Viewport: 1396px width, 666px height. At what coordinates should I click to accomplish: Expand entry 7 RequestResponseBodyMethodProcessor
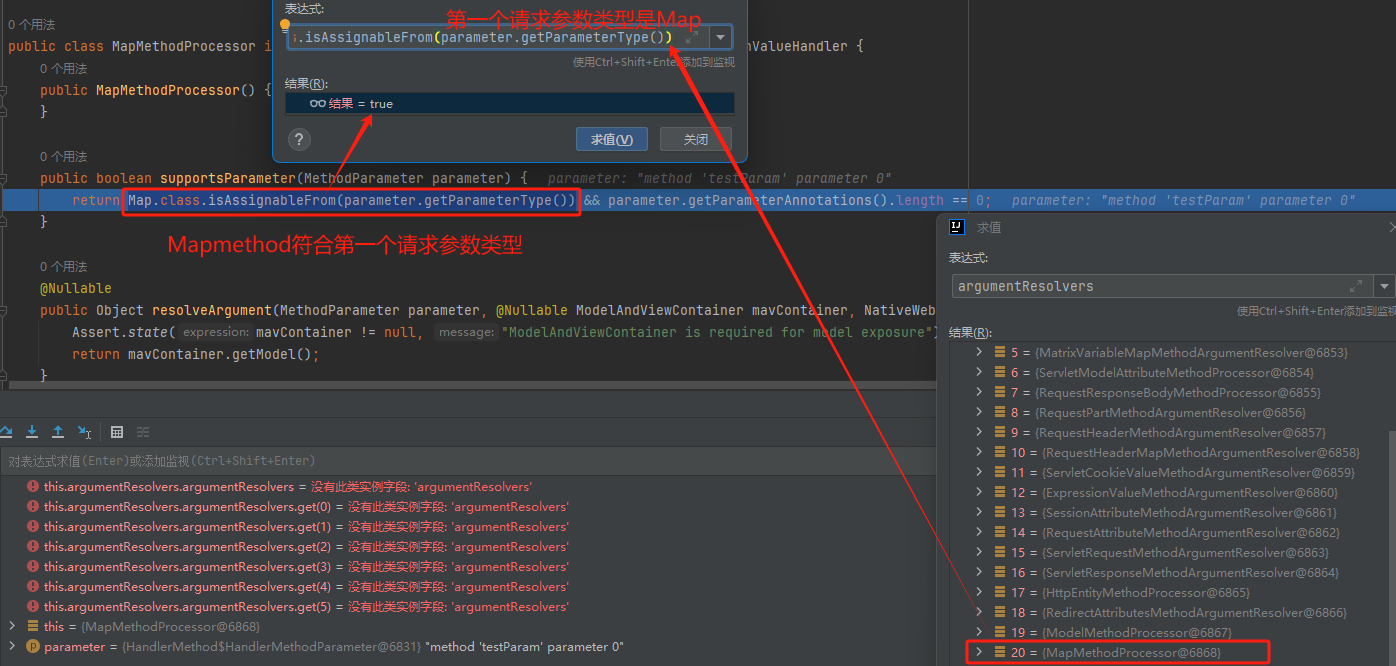coord(979,392)
